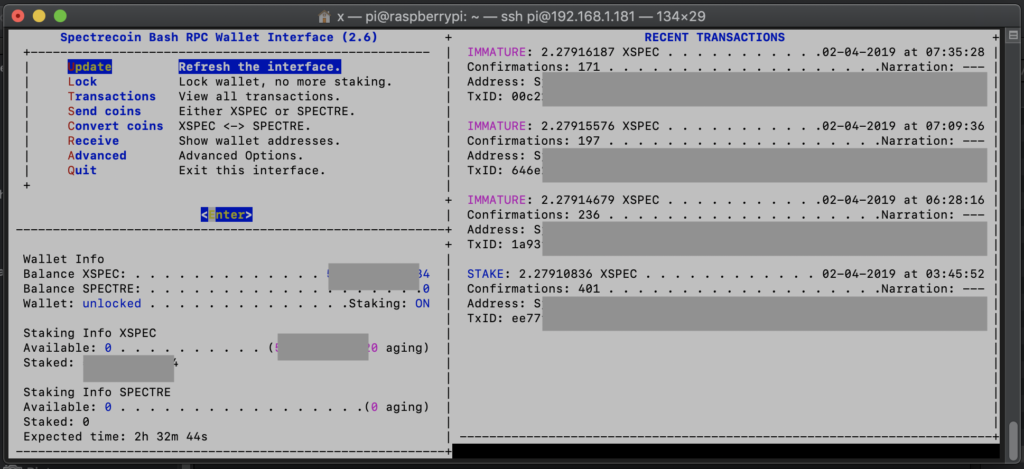Image resolution: width=1024 pixels, height=469 pixels.
Task: Choose the Convert coins option
Action: pos(116,126)
